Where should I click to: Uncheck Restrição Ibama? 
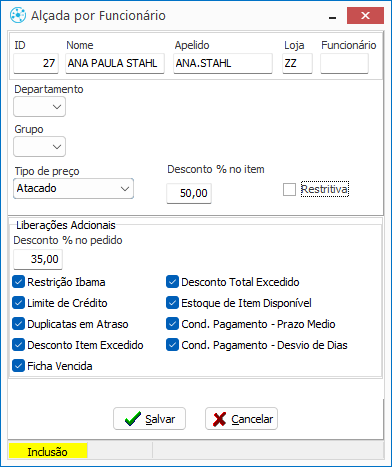[18, 282]
